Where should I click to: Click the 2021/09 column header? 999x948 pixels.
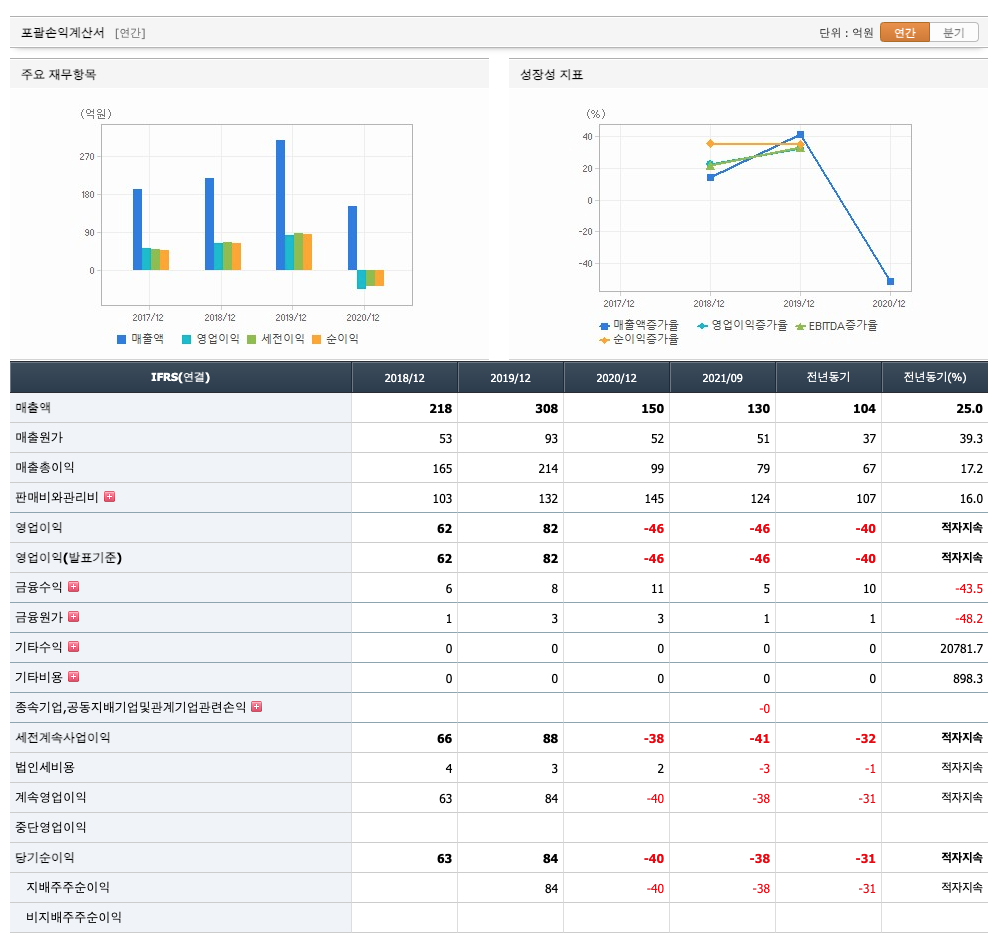[722, 377]
